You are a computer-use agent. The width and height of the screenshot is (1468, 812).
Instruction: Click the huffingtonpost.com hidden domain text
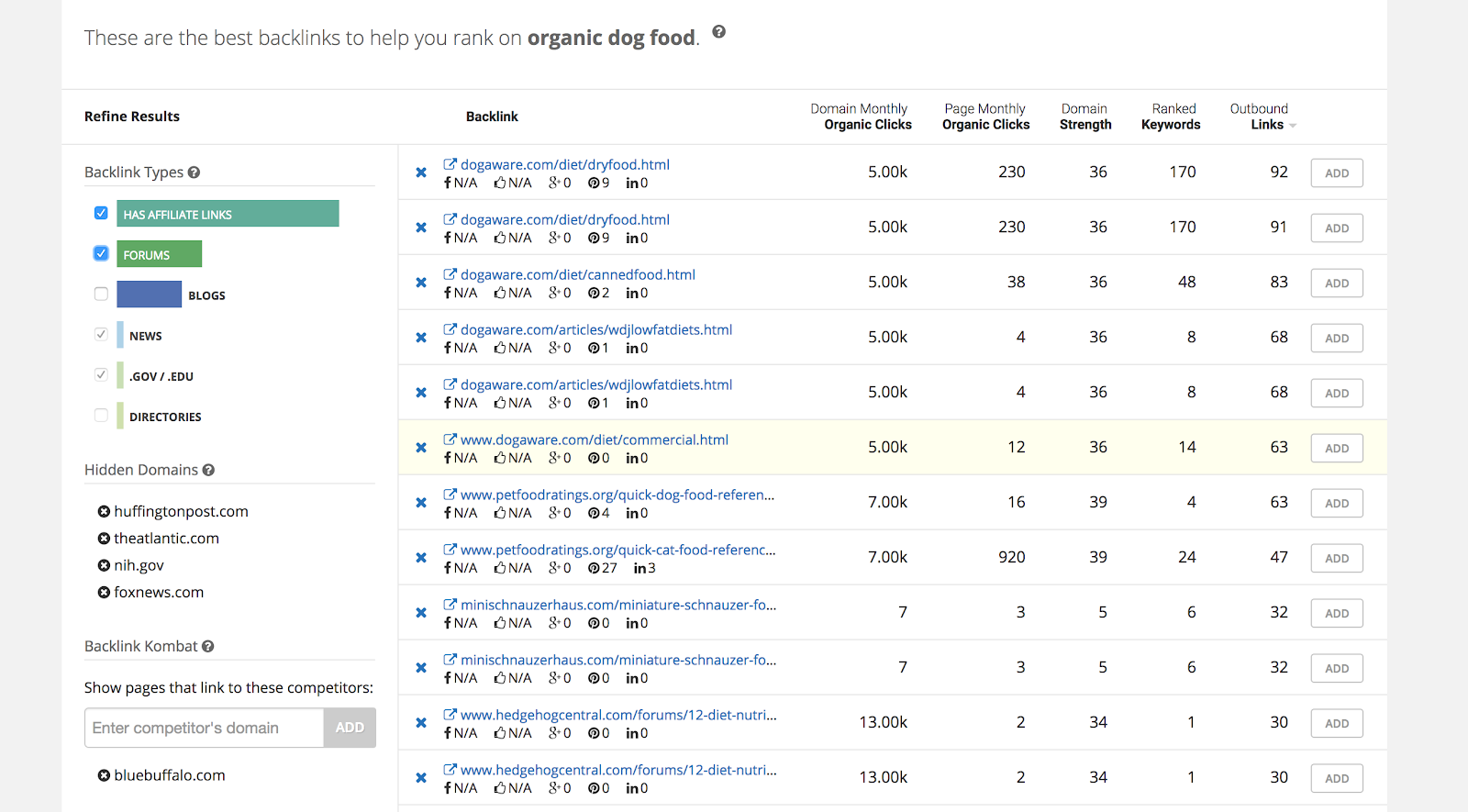tap(181, 511)
